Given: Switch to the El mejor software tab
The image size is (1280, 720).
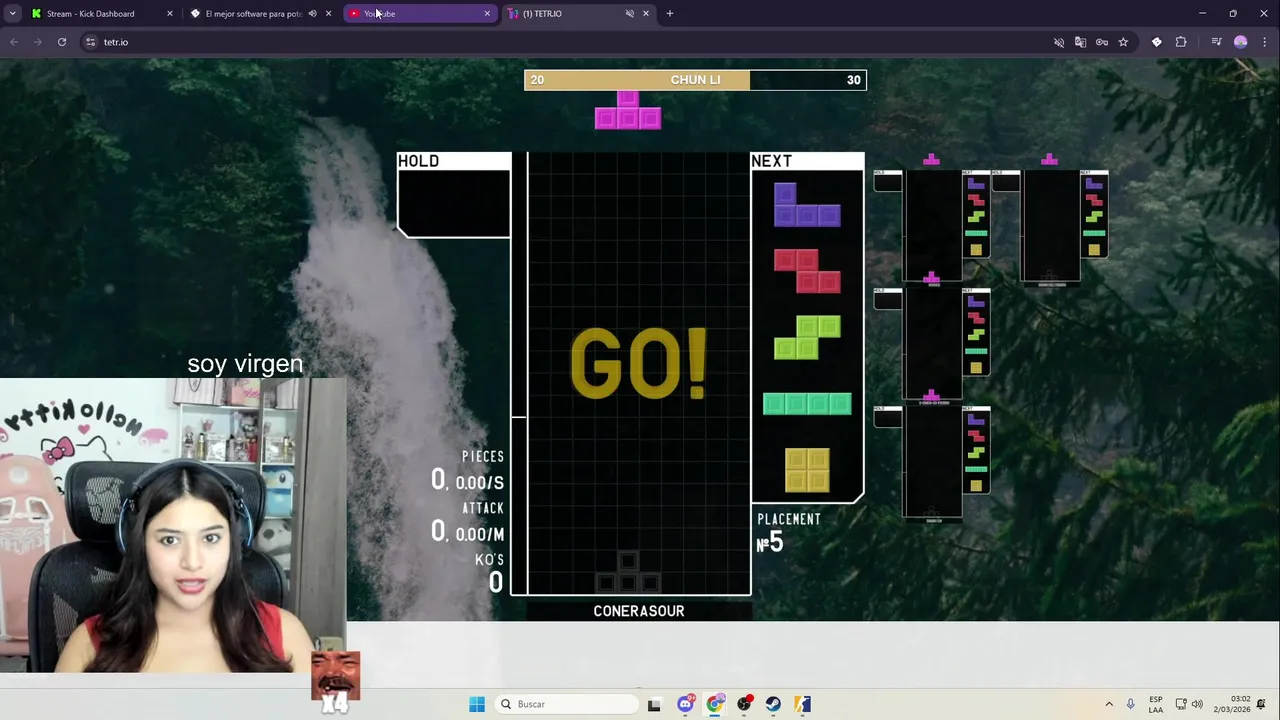Looking at the screenshot, I should coord(253,14).
